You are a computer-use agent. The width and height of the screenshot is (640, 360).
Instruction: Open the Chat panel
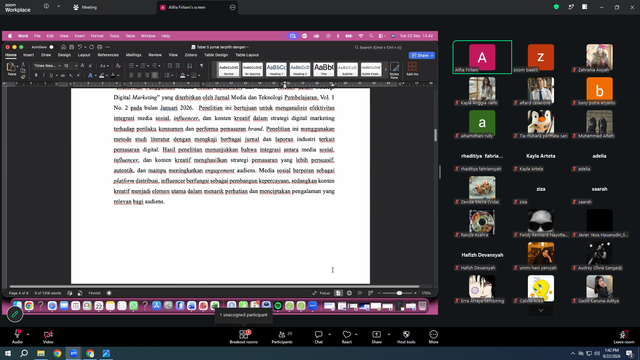coord(318,337)
